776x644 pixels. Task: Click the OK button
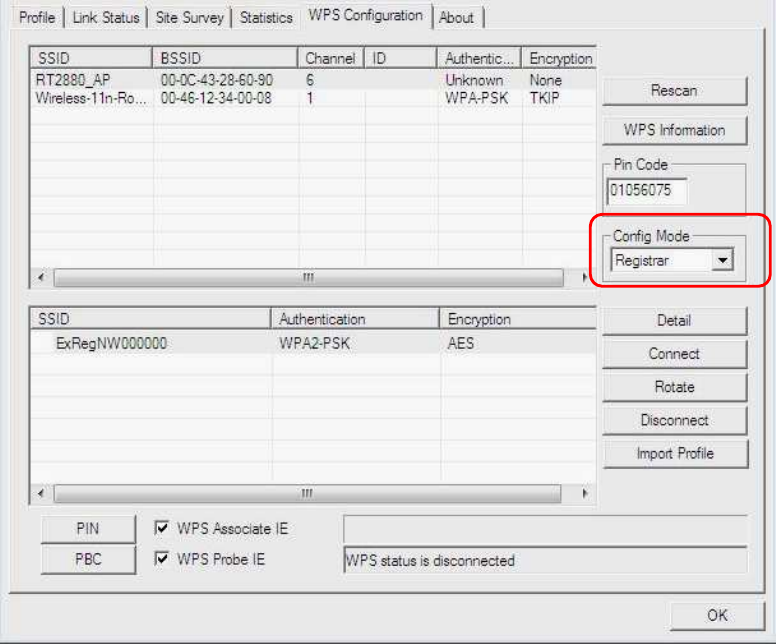(717, 615)
